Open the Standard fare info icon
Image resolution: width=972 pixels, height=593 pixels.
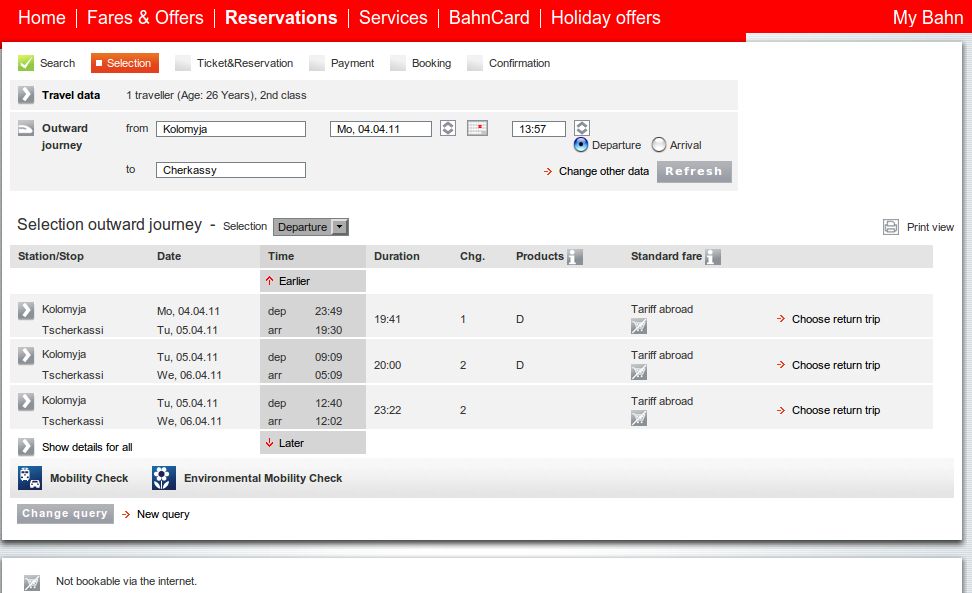tap(713, 257)
